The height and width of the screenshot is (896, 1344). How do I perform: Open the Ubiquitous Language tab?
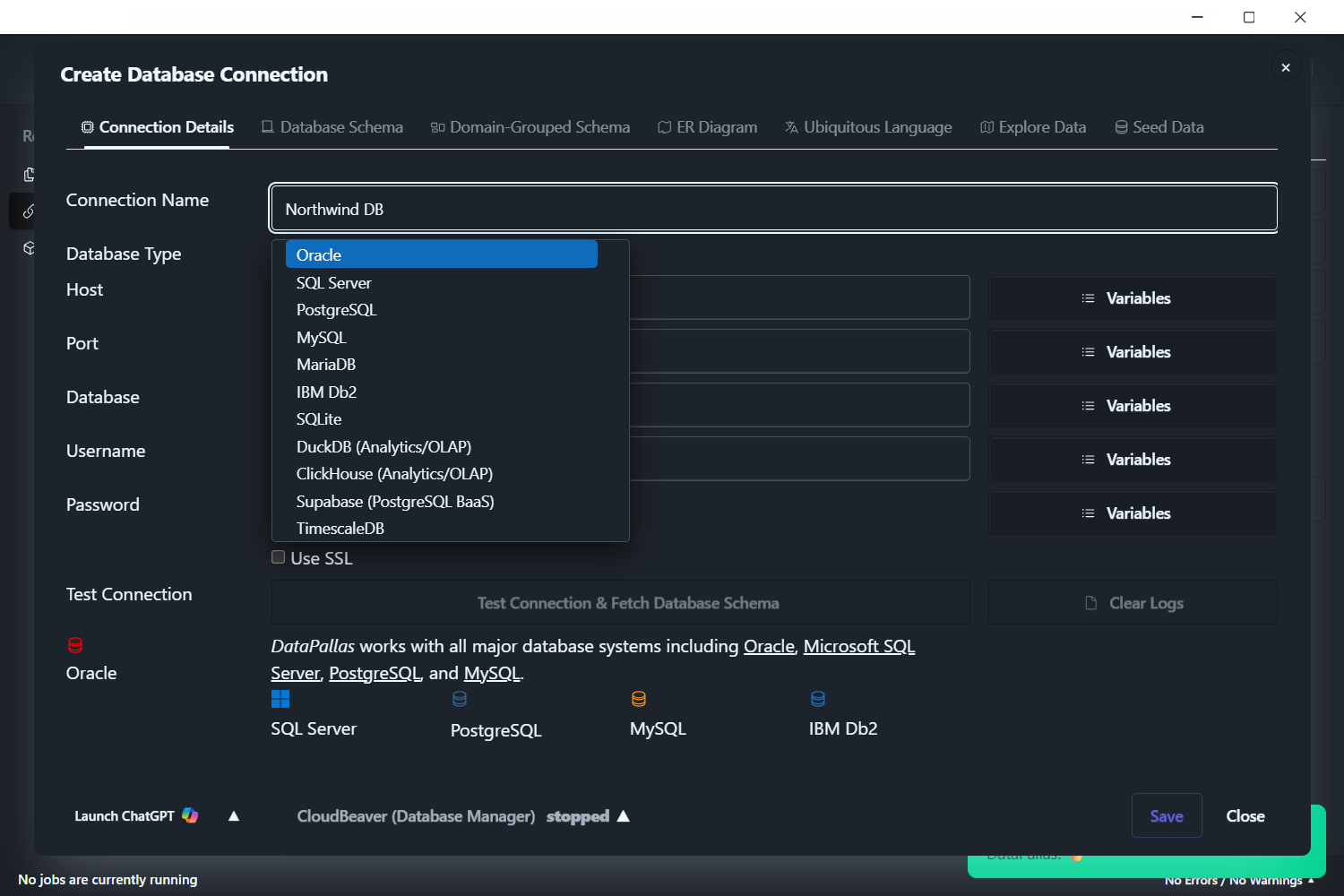[868, 127]
